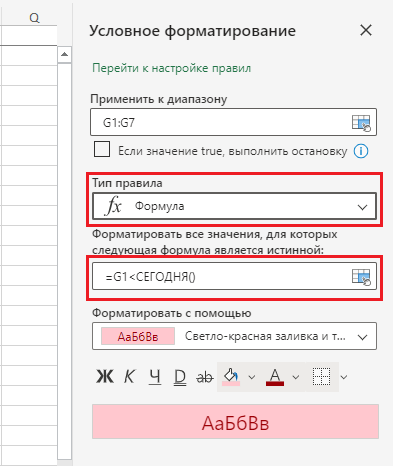Expand the borders options arrow
This screenshot has width=393, height=466.
coord(344,377)
